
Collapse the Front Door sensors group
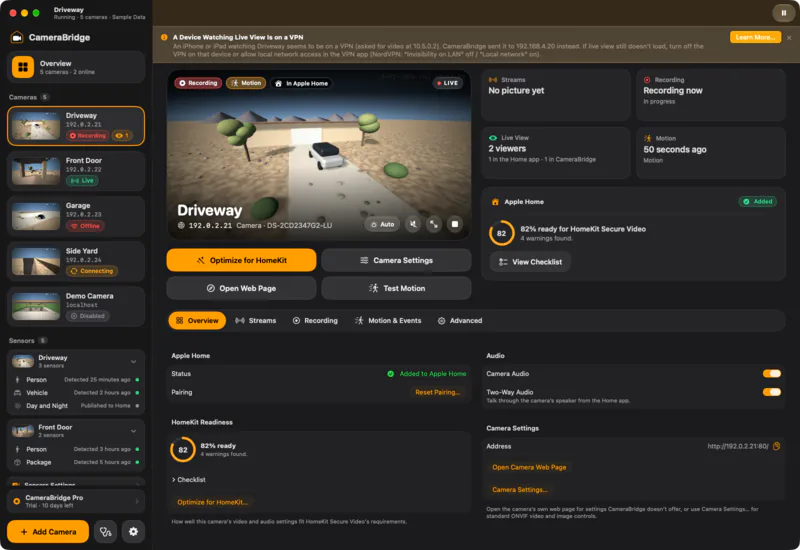134,431
